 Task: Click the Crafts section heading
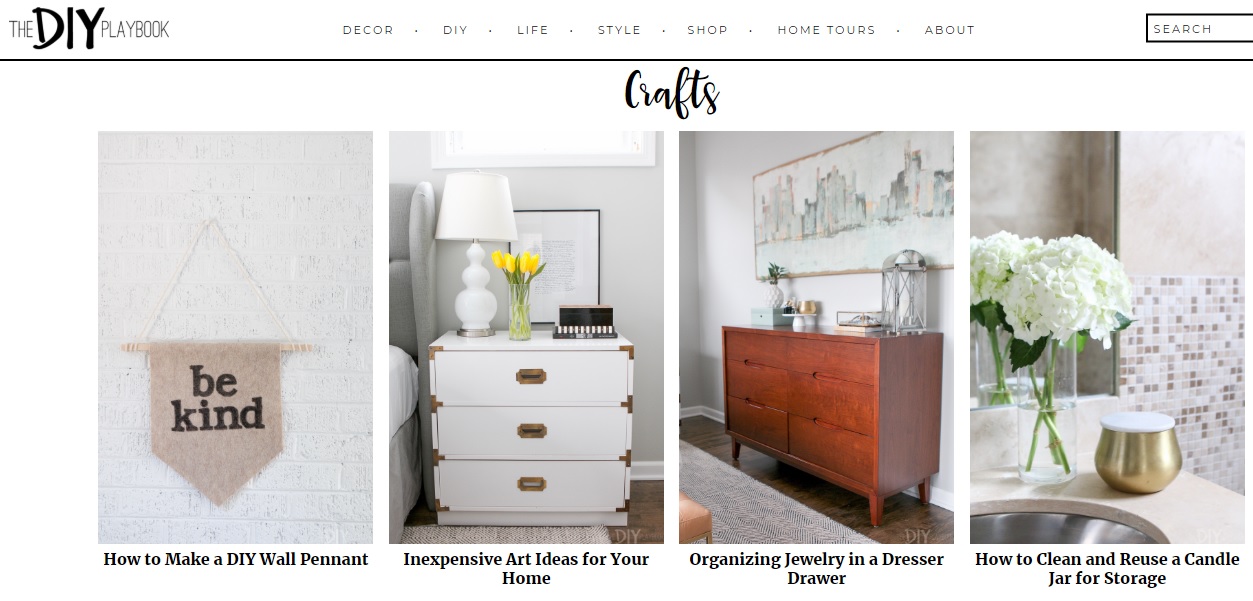point(671,93)
